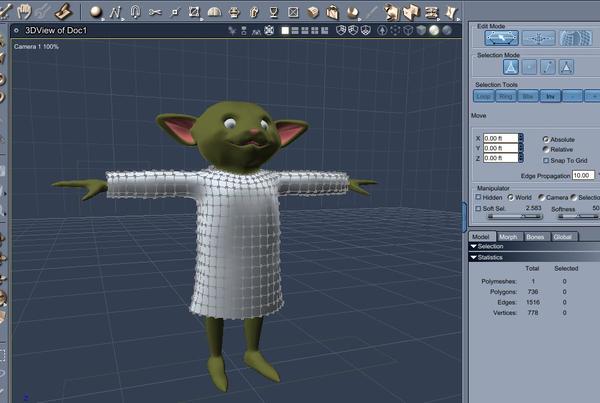Adjust the Softness slider
600x403 pixels.
[579, 217]
